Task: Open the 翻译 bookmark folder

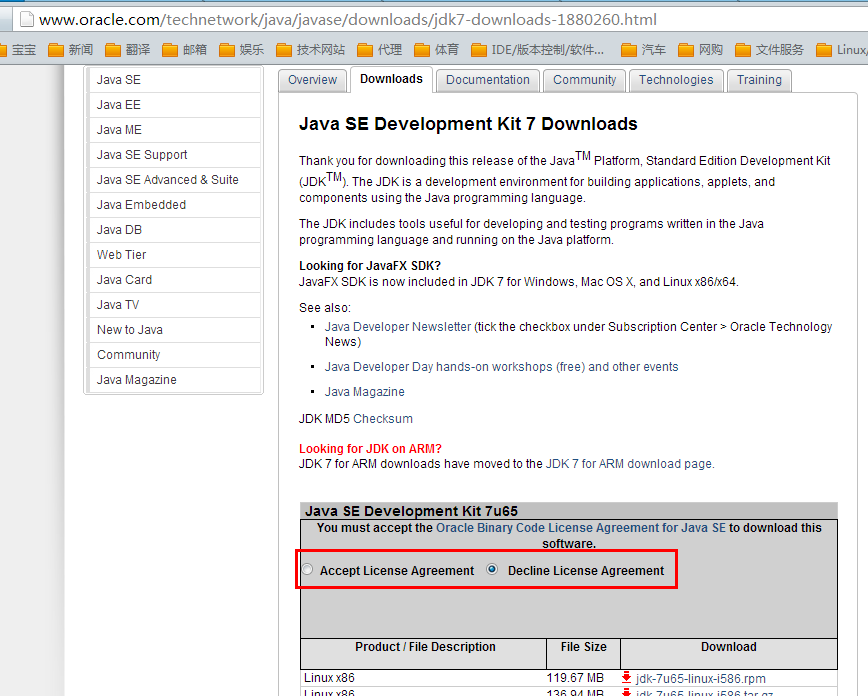Action: [127, 50]
